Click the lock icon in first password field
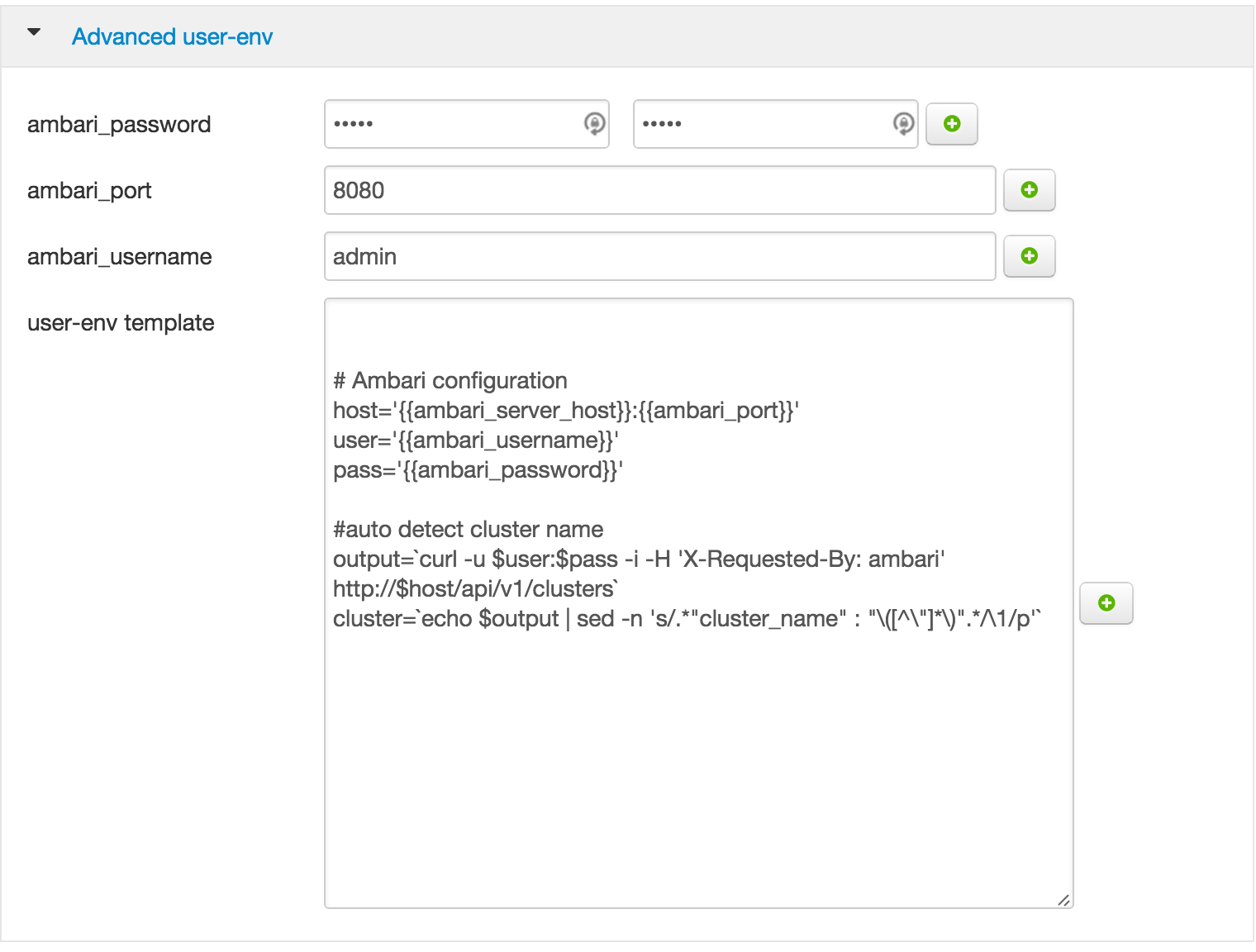This screenshot has width=1256, height=952. point(594,123)
